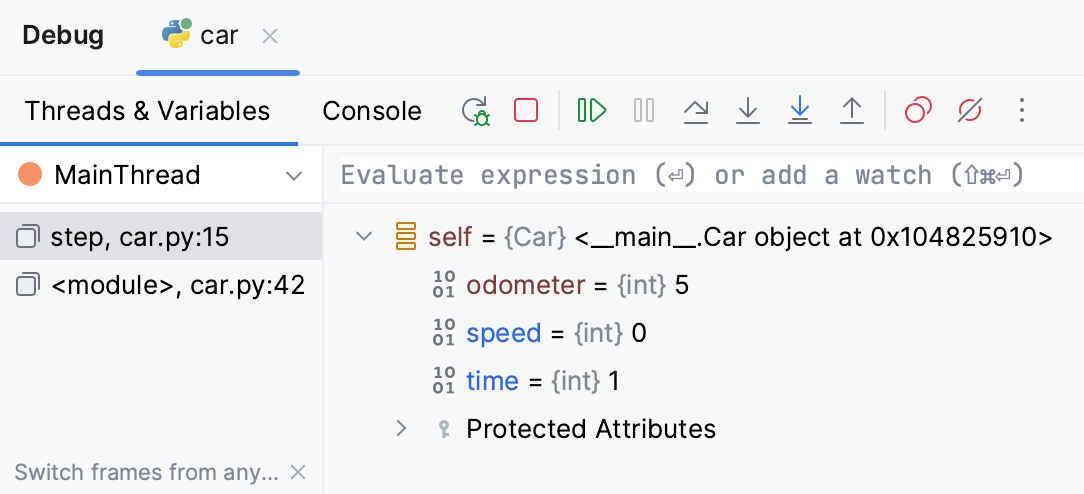Open the More options menu
The image size is (1084, 494).
tap(1021, 110)
